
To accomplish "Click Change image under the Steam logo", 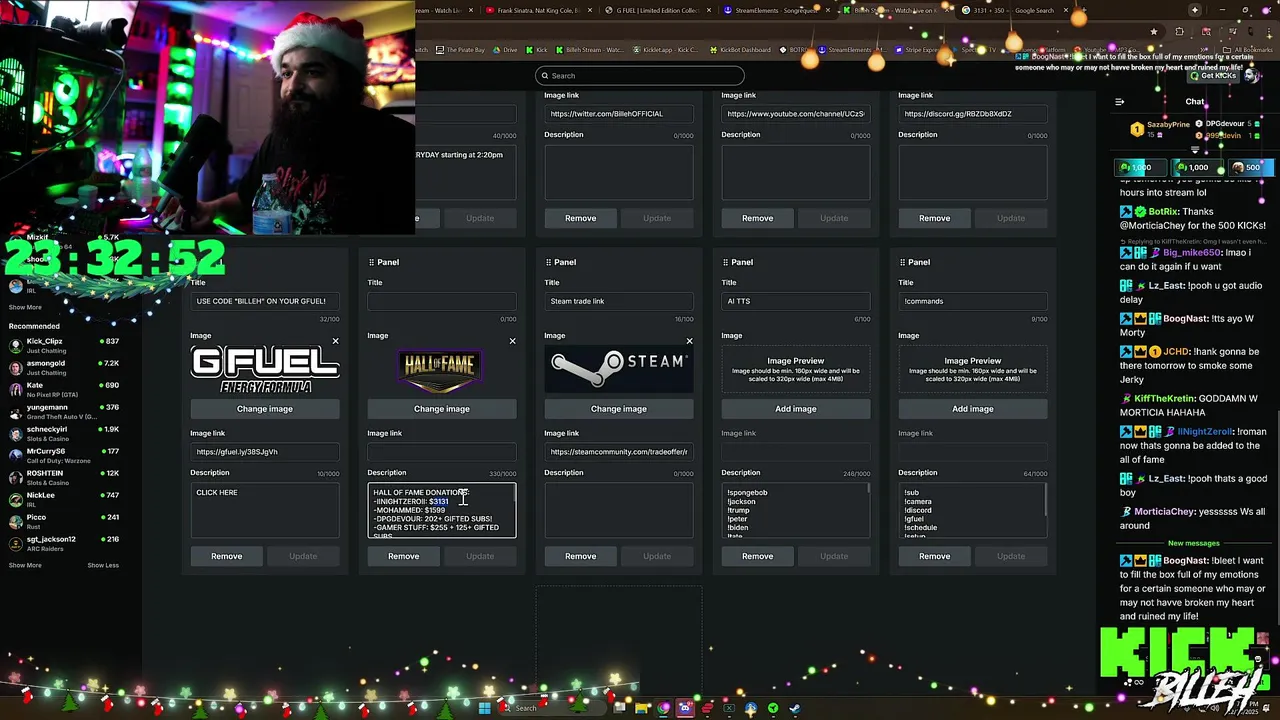I will tap(619, 409).
